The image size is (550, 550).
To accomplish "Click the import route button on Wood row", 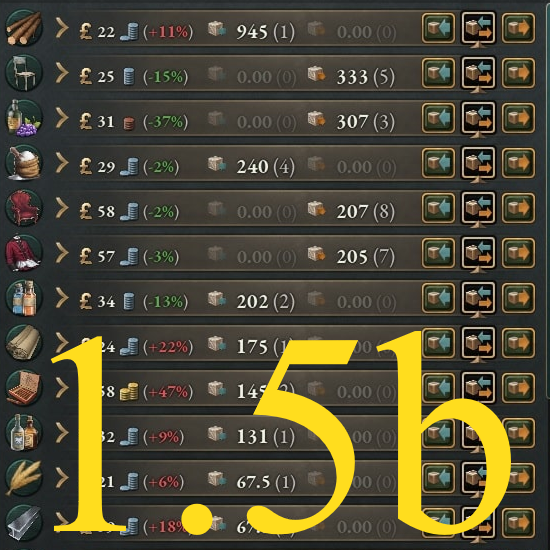I will click(438, 28).
